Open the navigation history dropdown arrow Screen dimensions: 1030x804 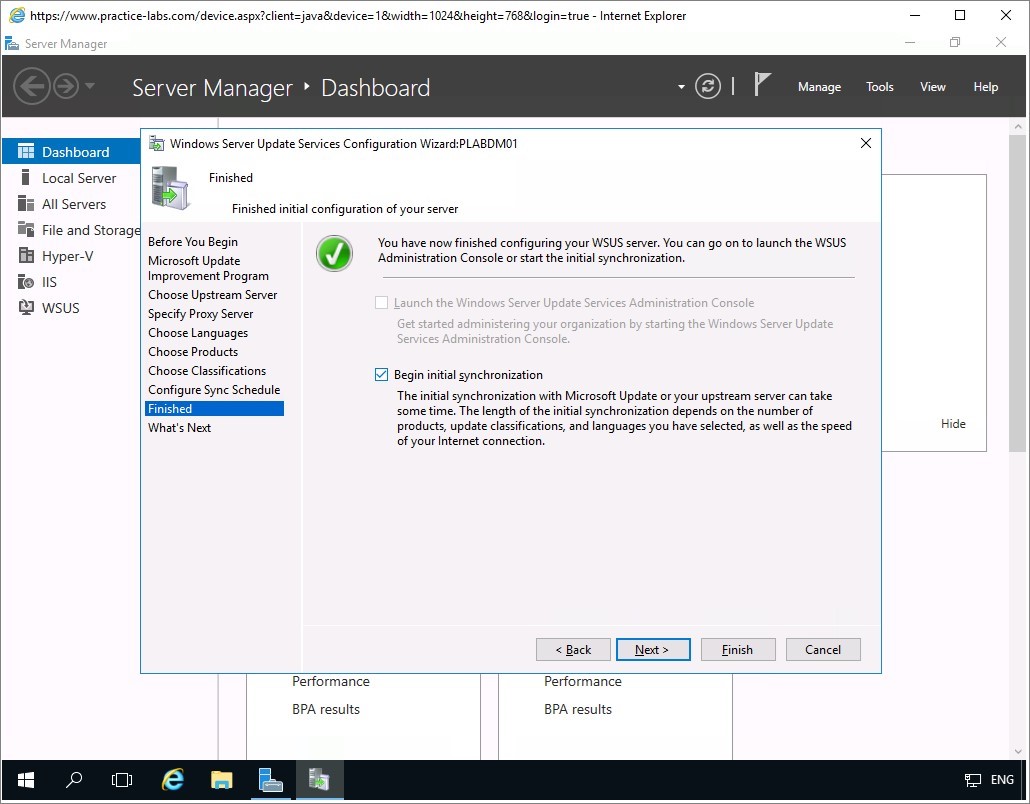pos(90,87)
